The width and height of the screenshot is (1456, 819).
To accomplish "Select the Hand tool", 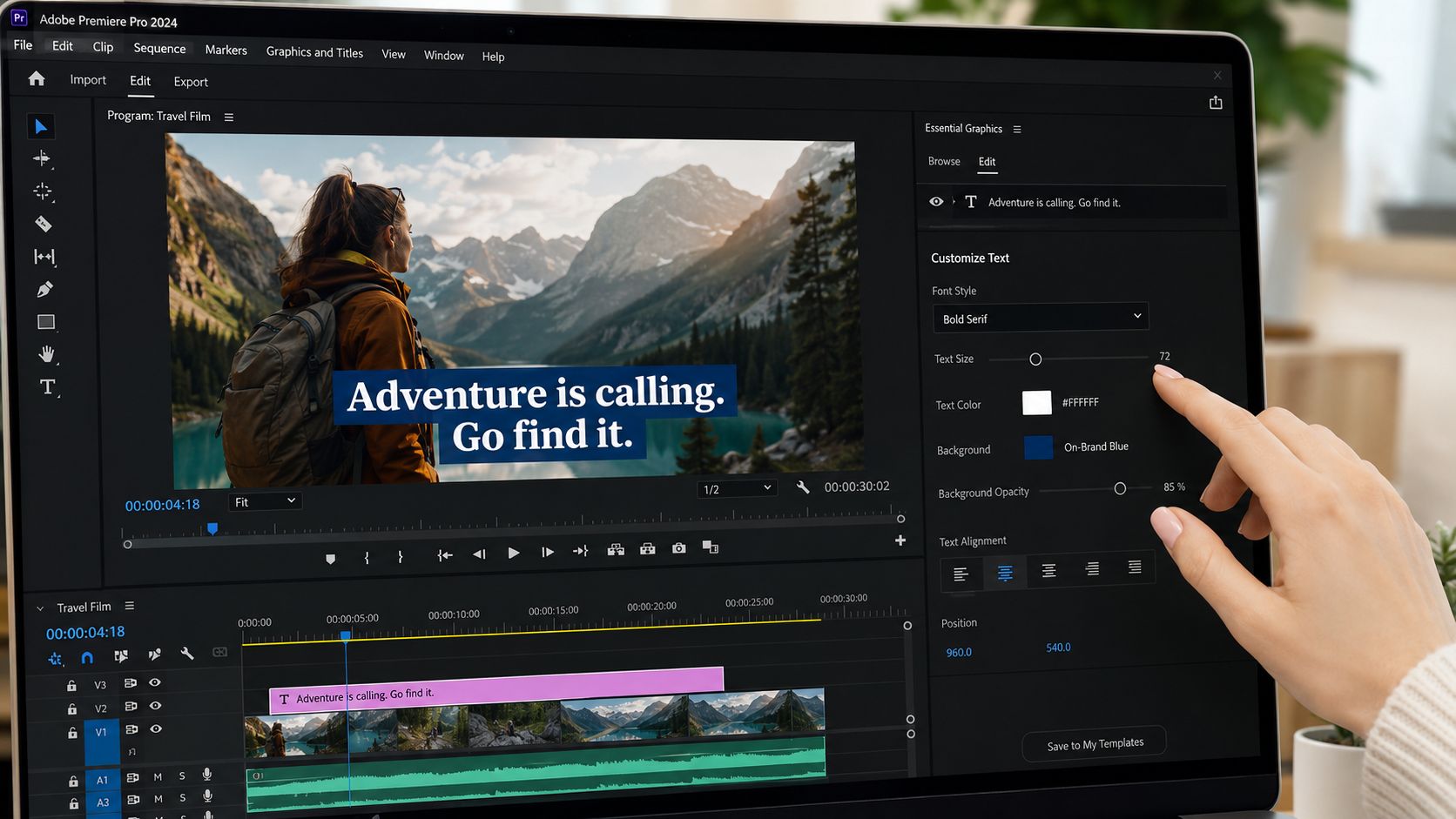I will point(47,354).
